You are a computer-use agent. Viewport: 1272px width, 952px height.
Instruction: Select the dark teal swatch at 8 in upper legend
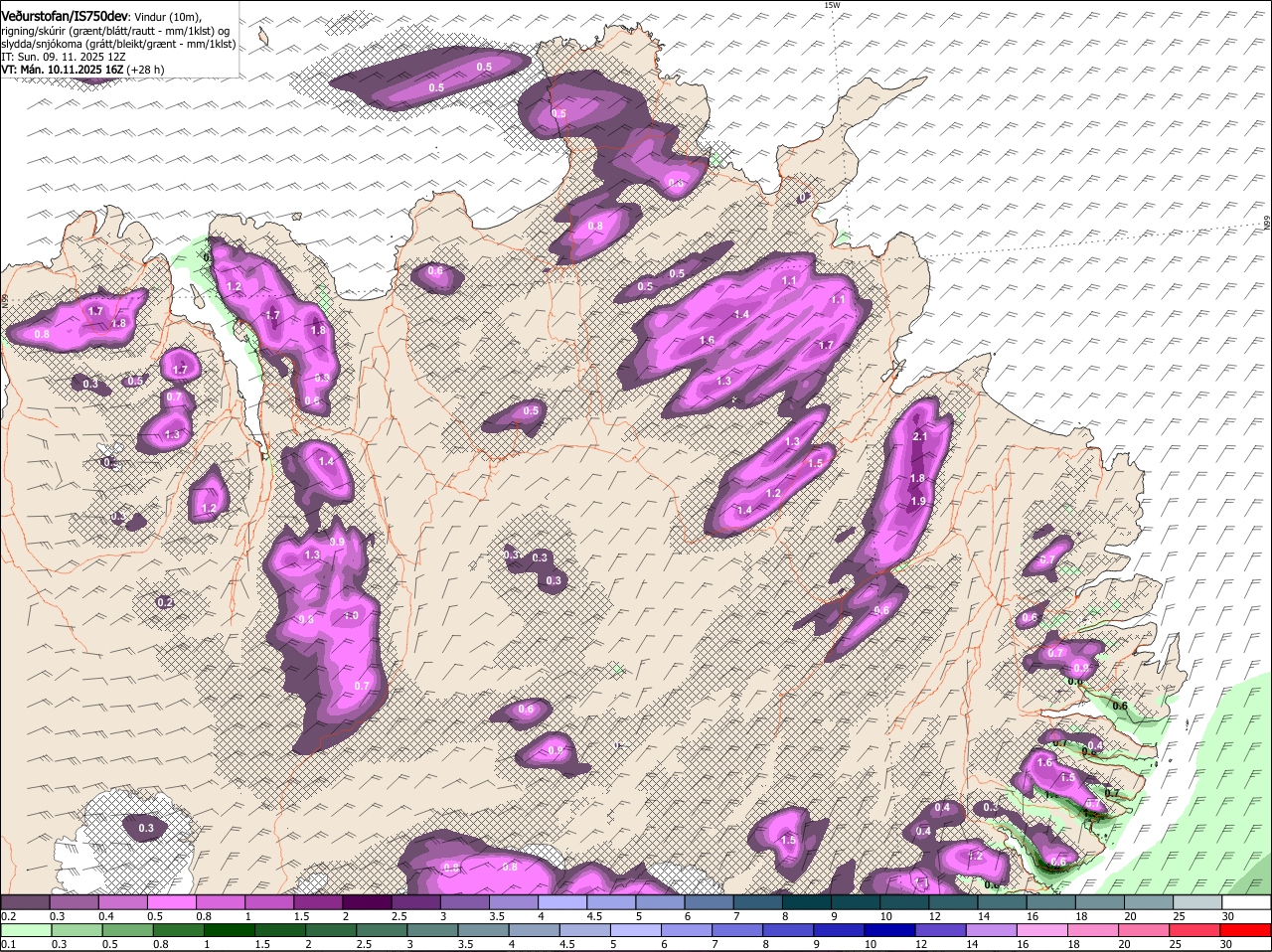tap(809, 902)
